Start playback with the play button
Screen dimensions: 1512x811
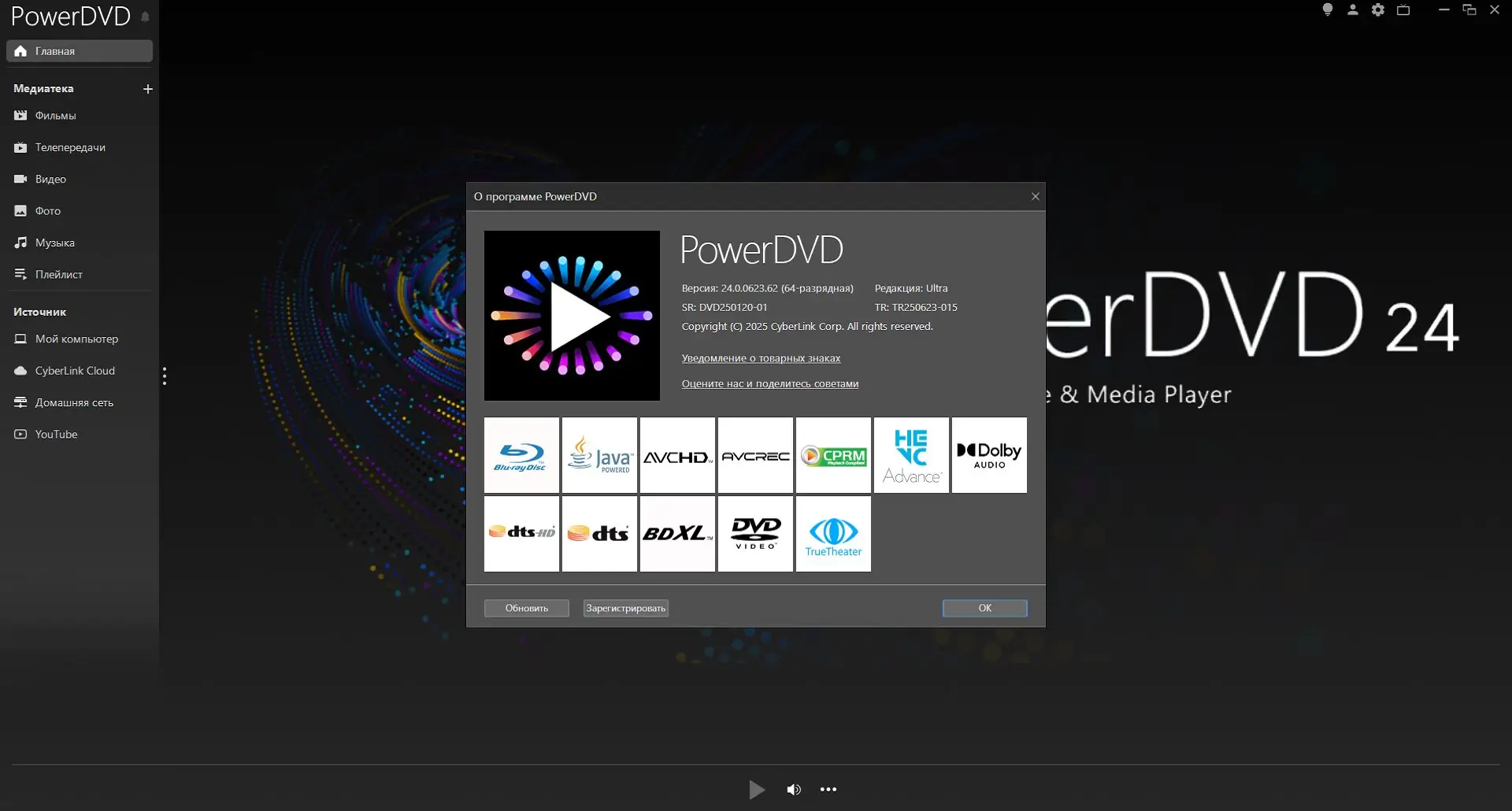pyautogui.click(x=757, y=790)
